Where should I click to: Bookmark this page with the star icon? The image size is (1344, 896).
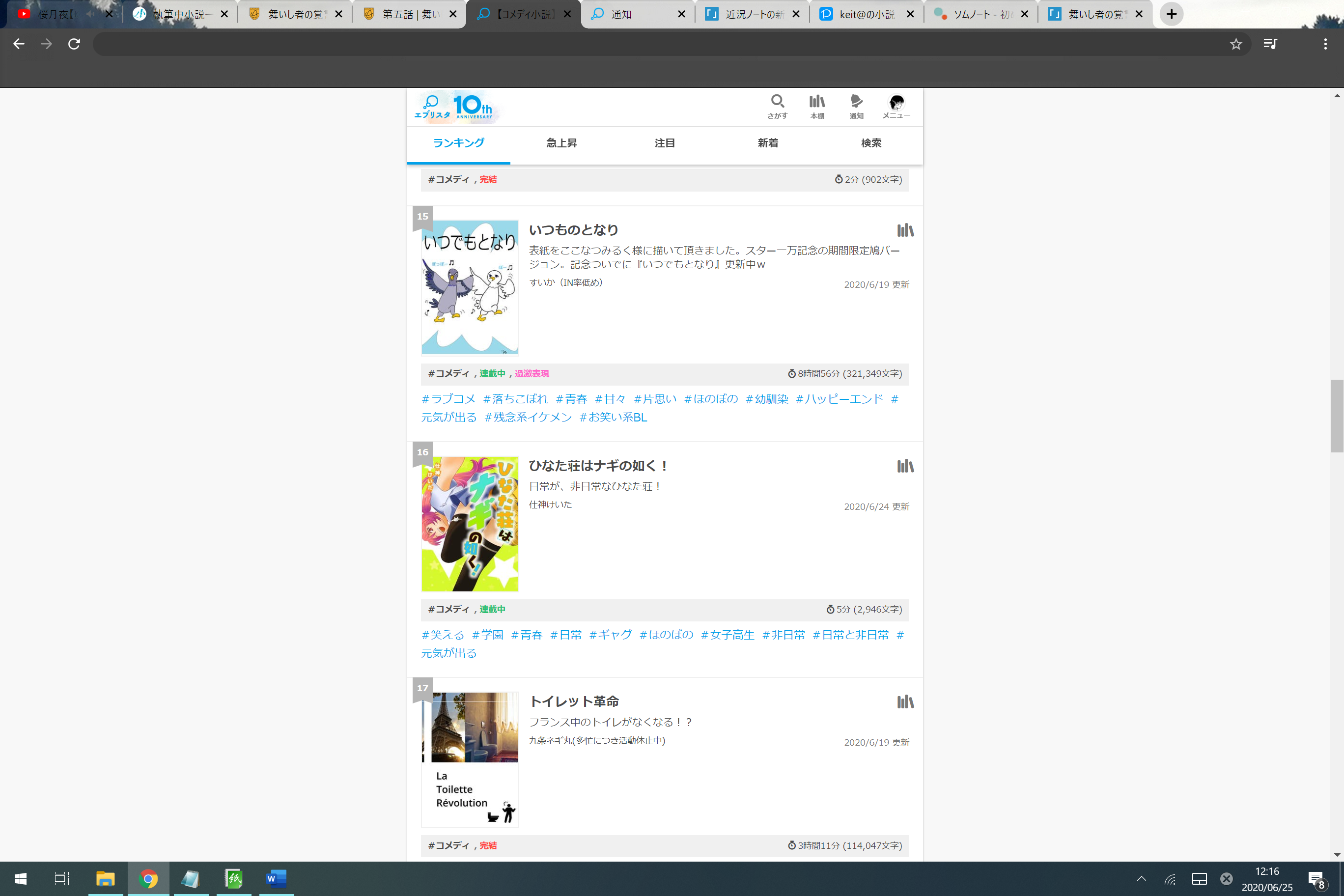click(x=1236, y=44)
